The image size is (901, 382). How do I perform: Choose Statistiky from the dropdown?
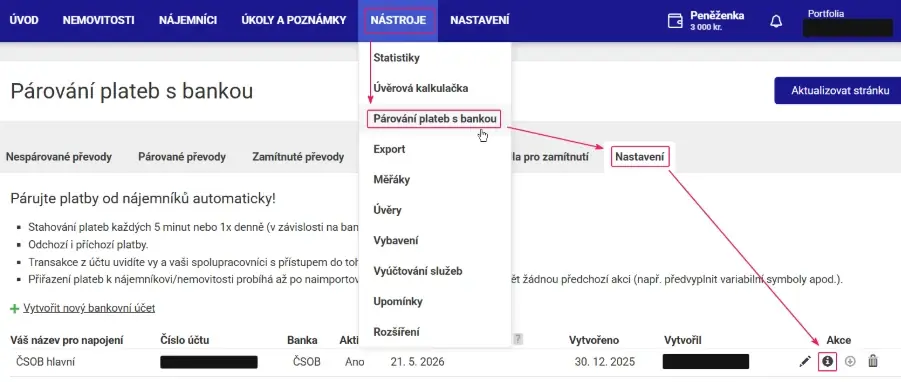click(396, 58)
